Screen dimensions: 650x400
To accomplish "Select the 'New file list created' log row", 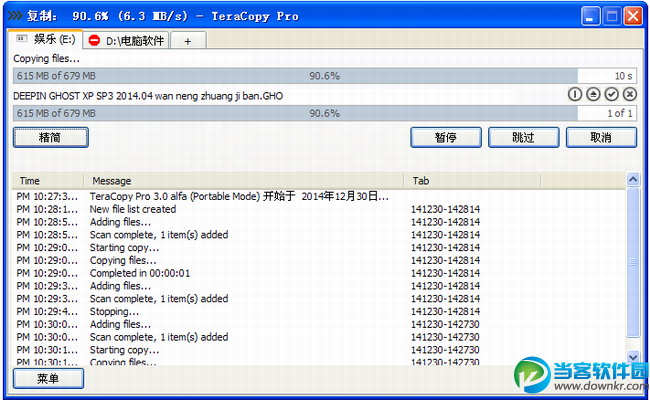I will point(319,209).
